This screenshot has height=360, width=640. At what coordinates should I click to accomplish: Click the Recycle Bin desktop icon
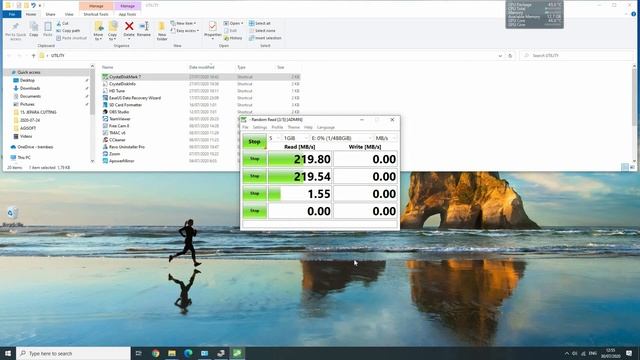[x=12, y=216]
